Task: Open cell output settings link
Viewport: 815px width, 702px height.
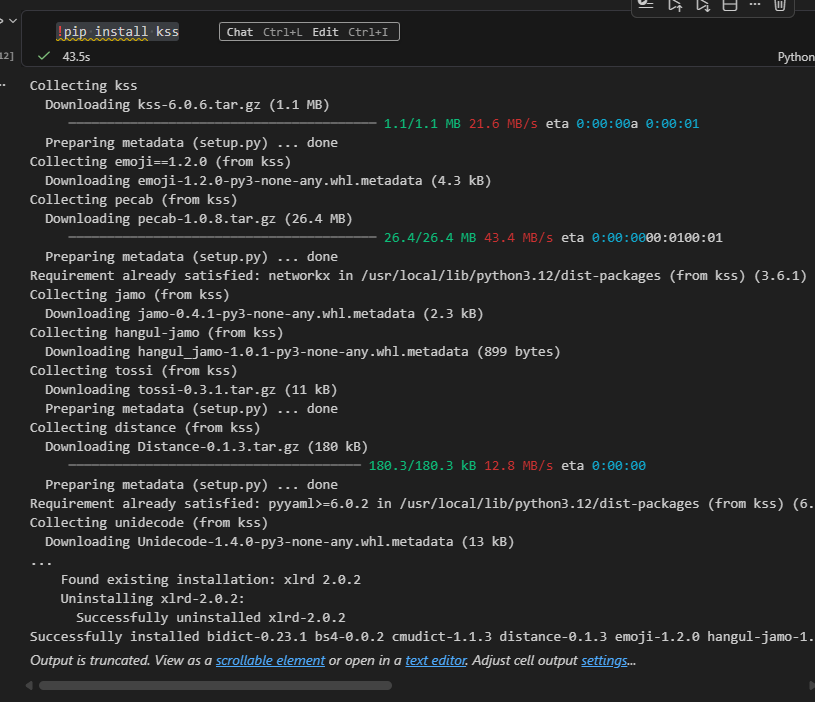Action: (604, 660)
